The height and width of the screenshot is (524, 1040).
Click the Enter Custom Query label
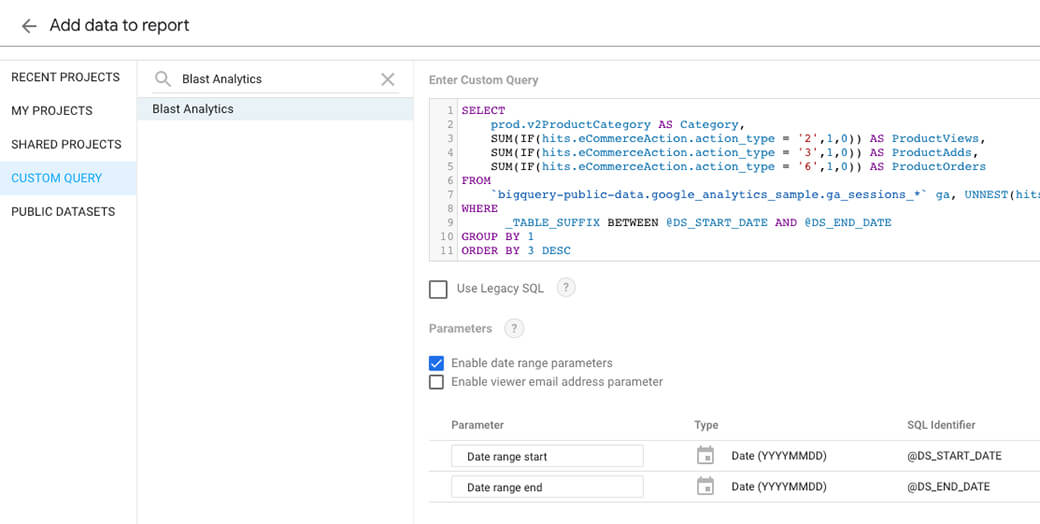(484, 80)
